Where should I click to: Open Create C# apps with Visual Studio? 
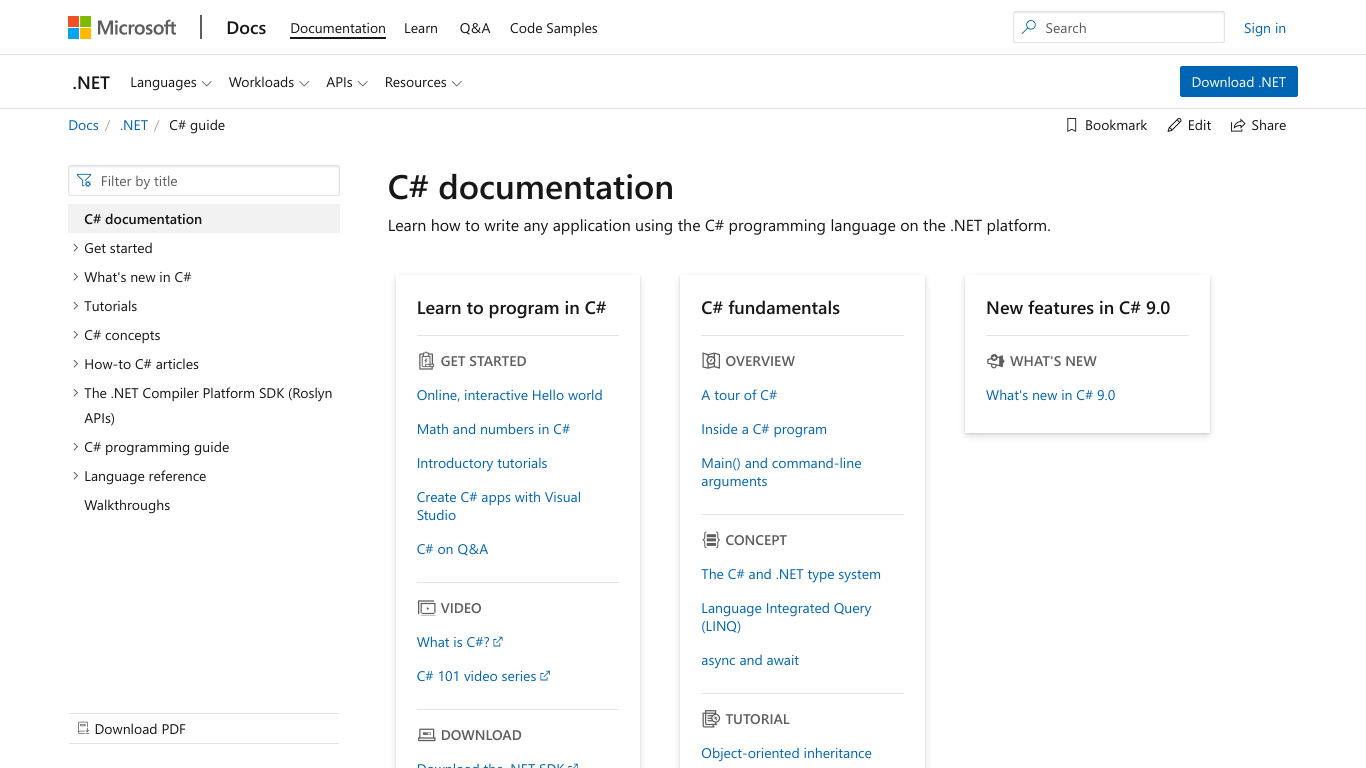coord(499,506)
